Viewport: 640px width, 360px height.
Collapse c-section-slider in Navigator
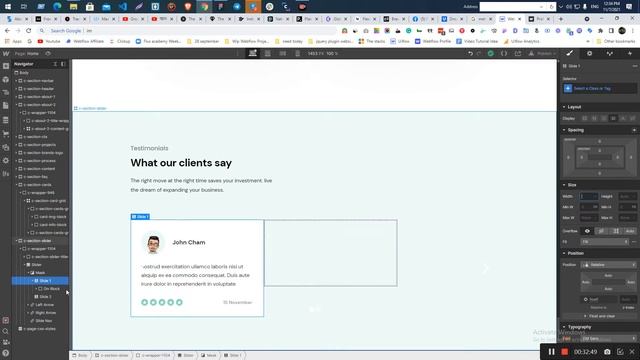pyautogui.click(x=17, y=241)
